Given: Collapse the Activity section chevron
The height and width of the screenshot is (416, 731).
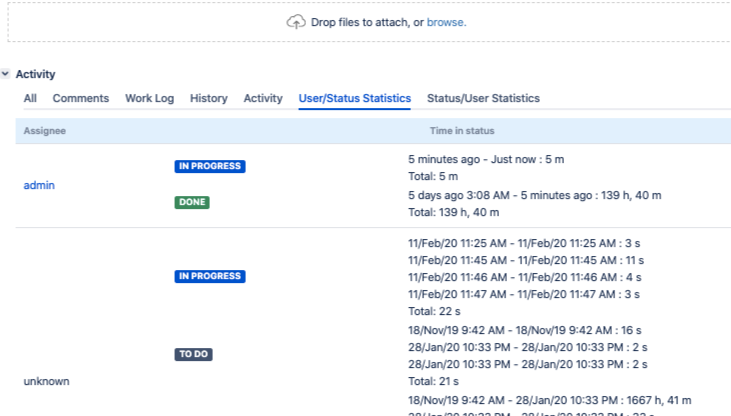Looking at the screenshot, I should 6,74.
